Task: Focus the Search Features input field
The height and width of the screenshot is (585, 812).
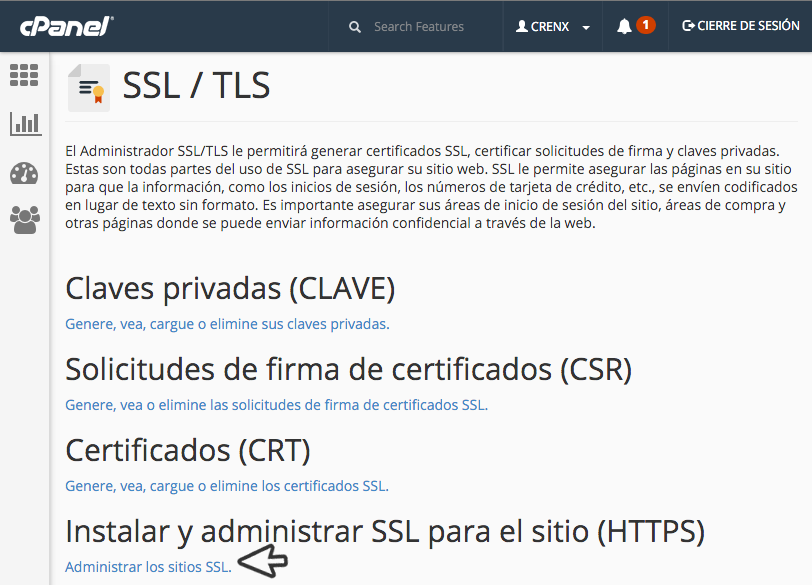Action: [430, 27]
